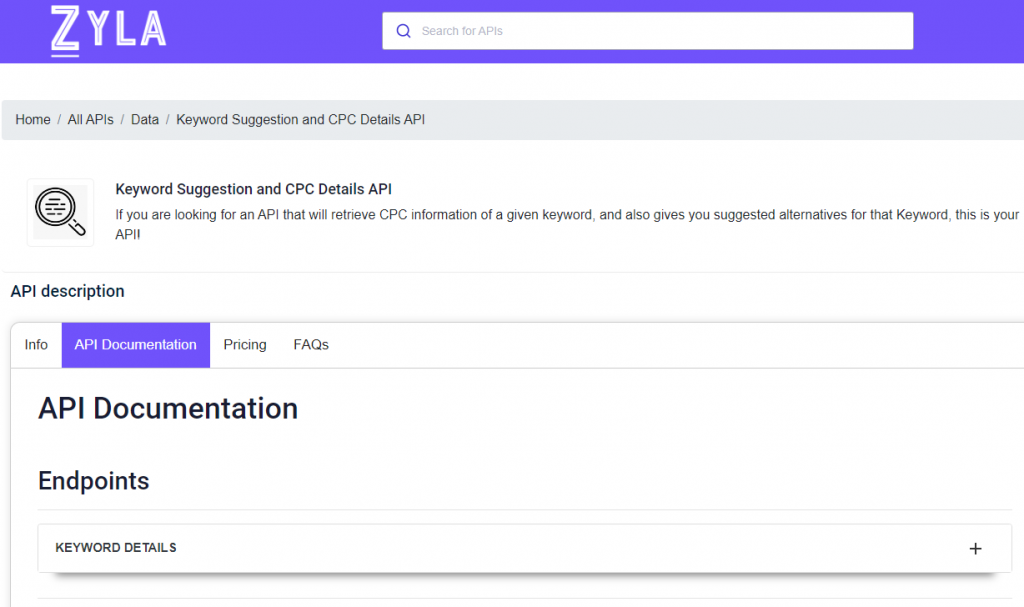Focus the Search for APIs field
The height and width of the screenshot is (607, 1024).
click(x=660, y=31)
